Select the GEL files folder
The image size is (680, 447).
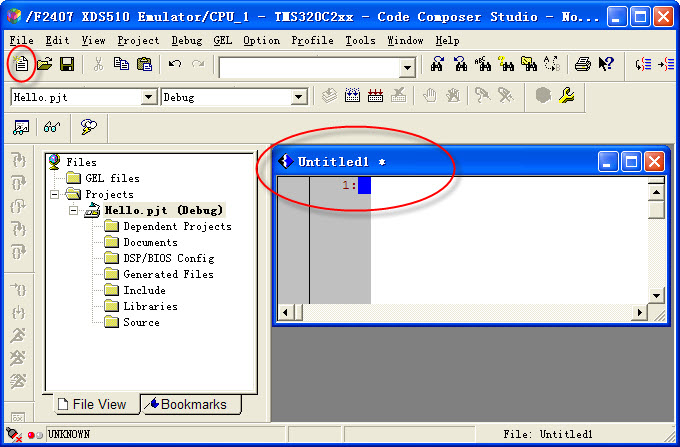103,178
